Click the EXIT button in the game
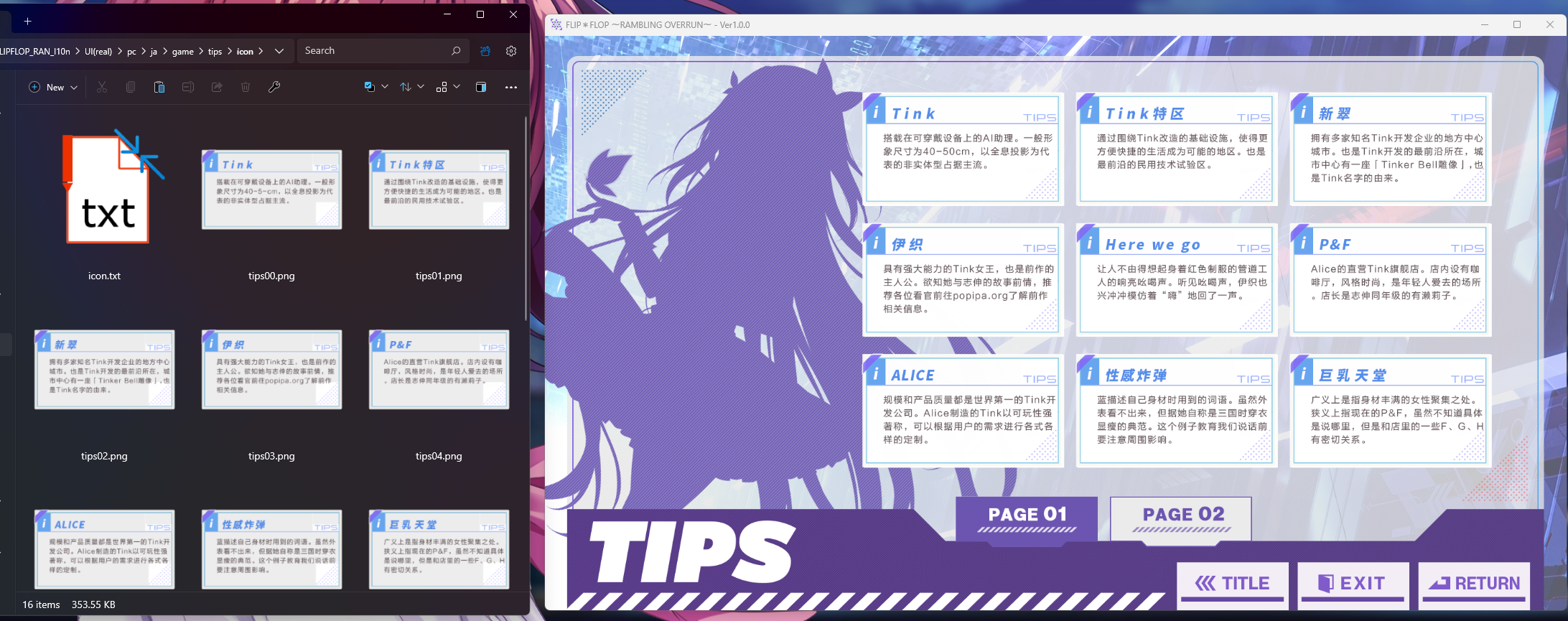1568x621 pixels. [1351, 583]
